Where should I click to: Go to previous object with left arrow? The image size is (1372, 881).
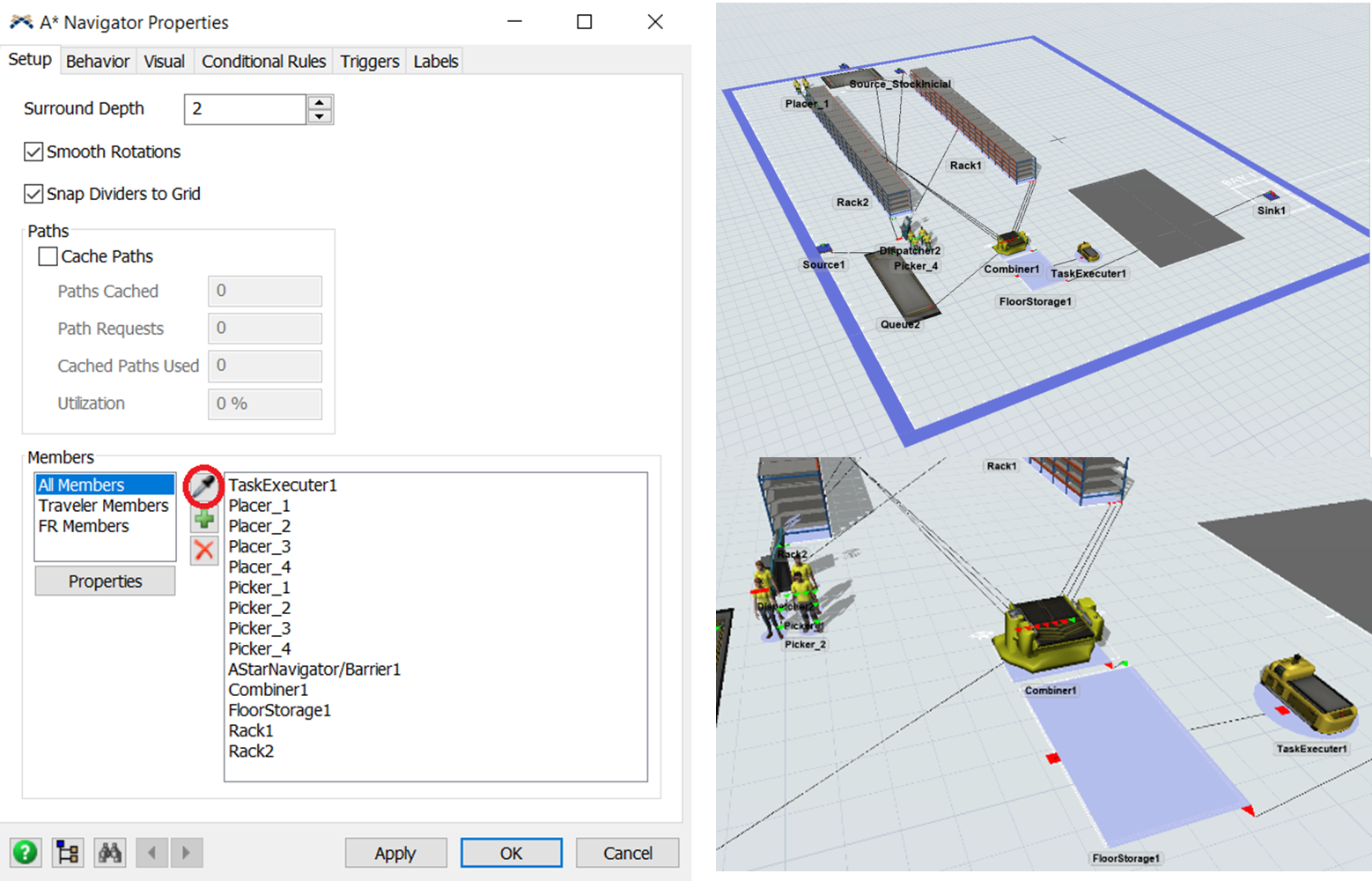(x=152, y=852)
